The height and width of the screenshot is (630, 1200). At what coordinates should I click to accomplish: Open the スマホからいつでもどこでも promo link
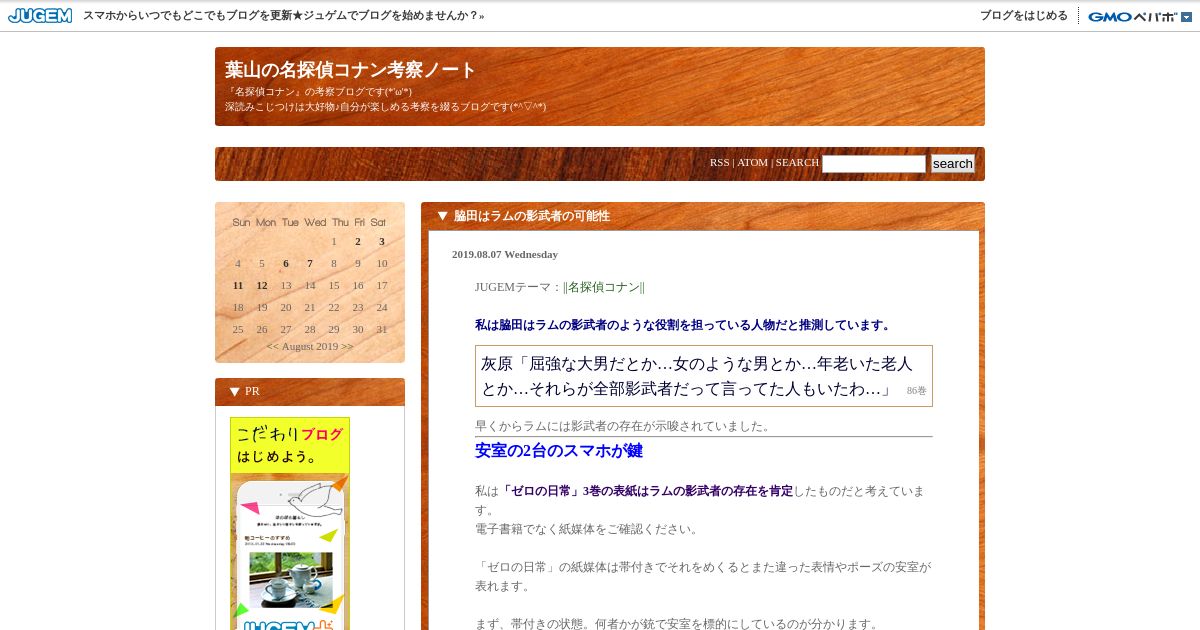coord(283,16)
